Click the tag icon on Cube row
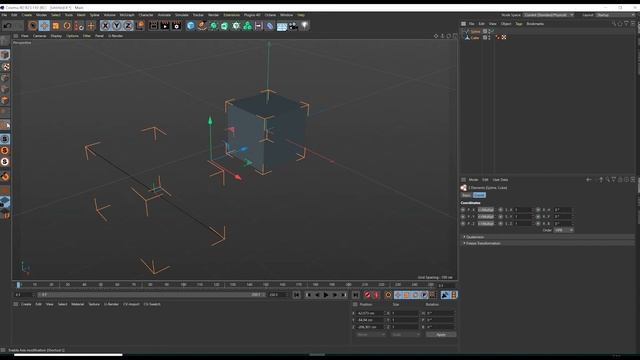The height and width of the screenshot is (360, 640). click(x=504, y=38)
